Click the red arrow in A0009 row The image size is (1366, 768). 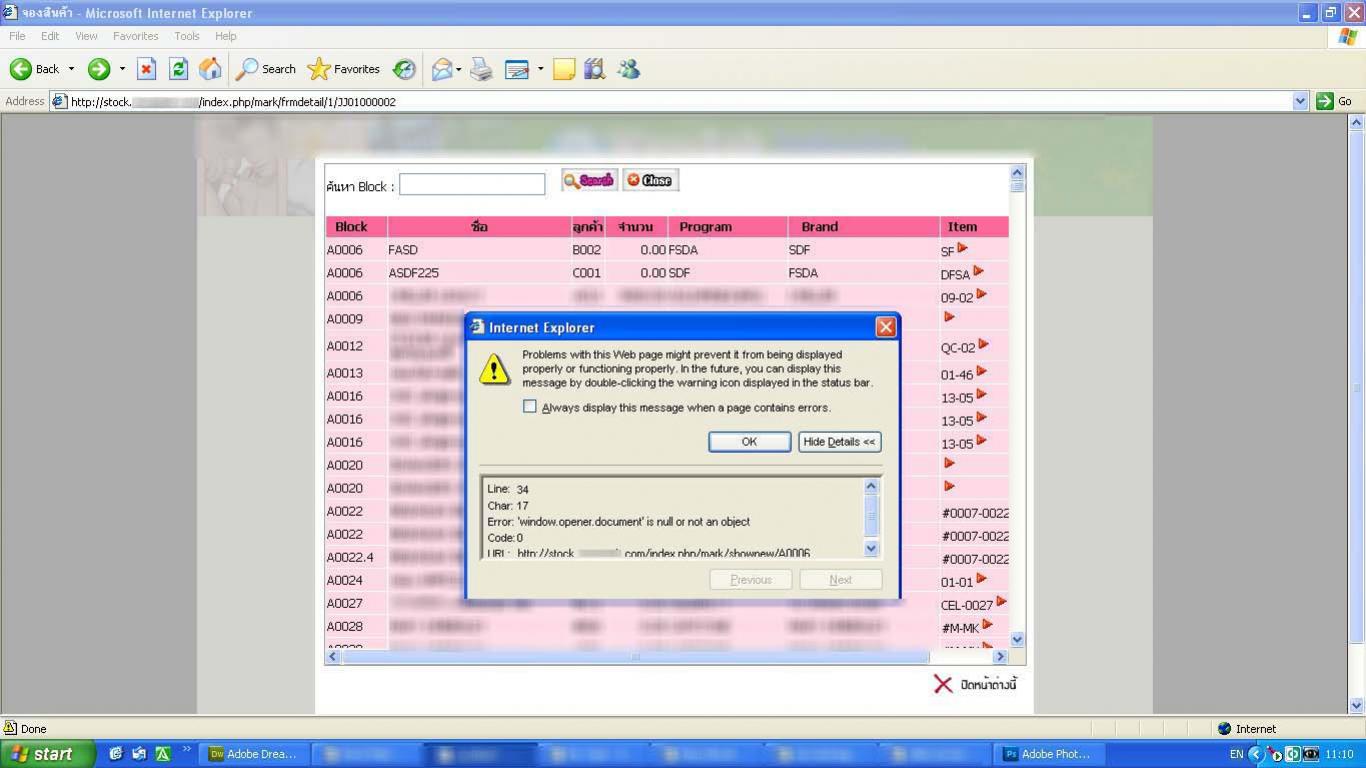tap(949, 317)
